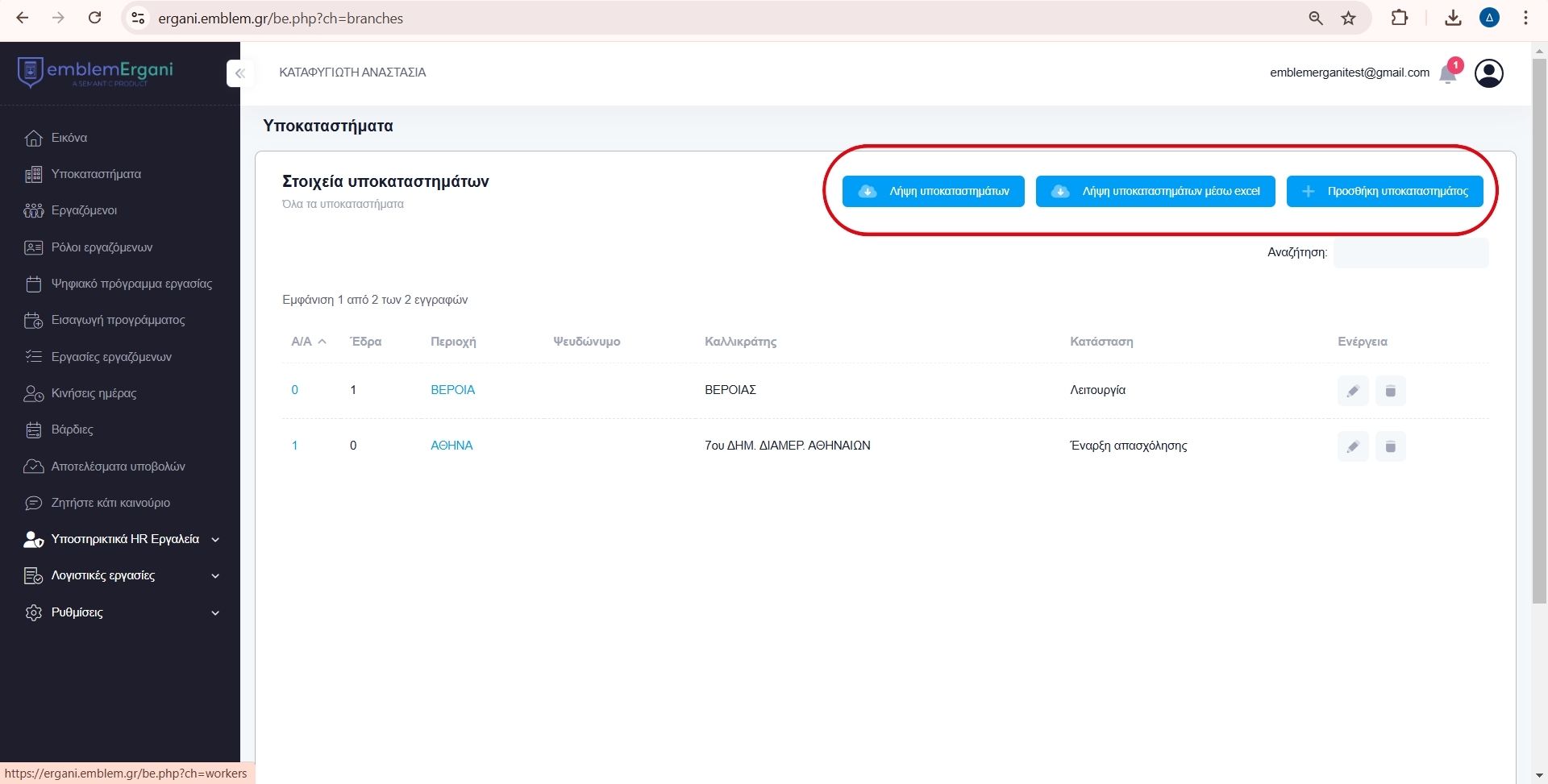Delete the ΒΕΡΟΙΑ branch row

[x=1390, y=391]
